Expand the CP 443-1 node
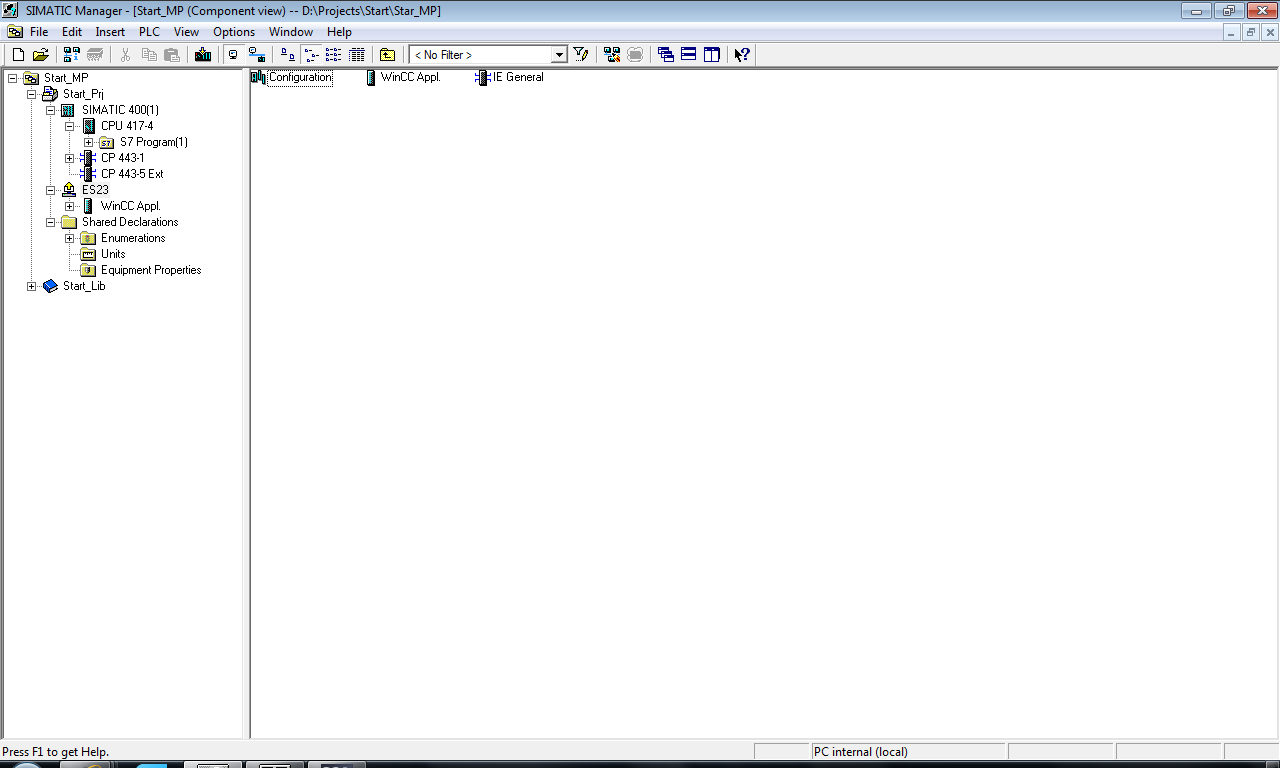This screenshot has height=768, width=1280. 69,158
